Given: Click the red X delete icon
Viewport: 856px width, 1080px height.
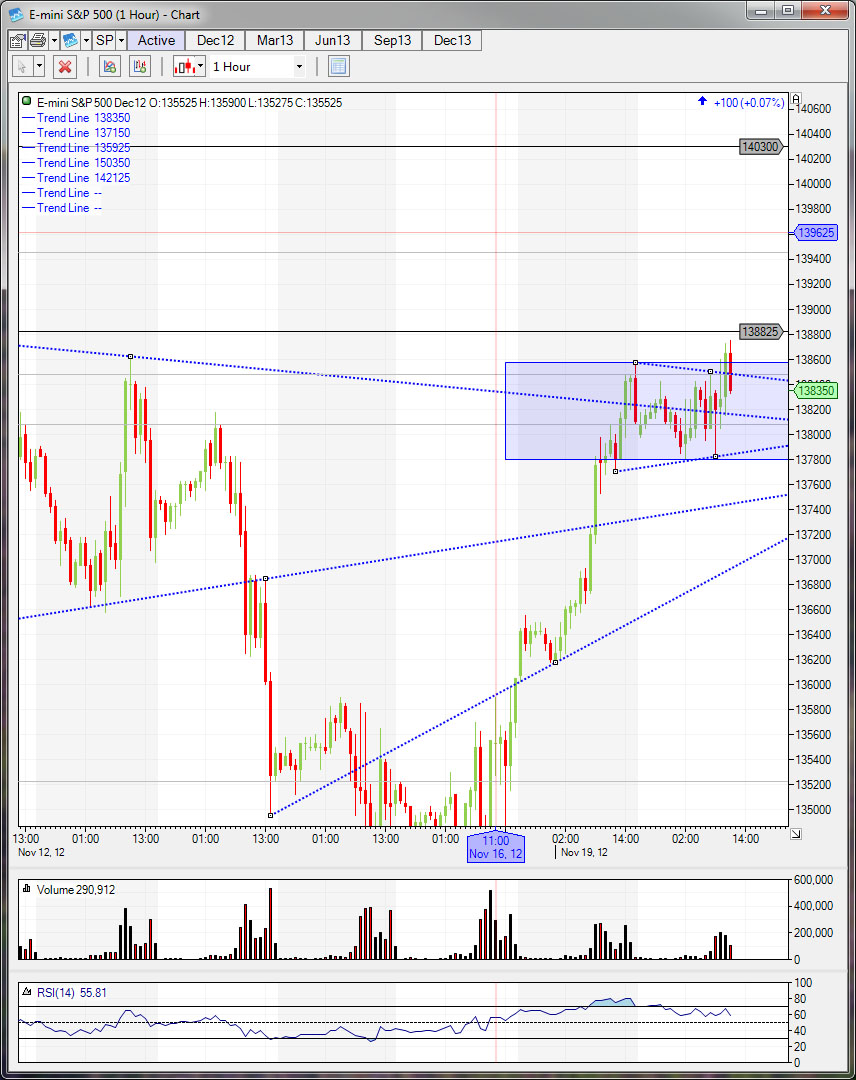Looking at the screenshot, I should point(65,67).
